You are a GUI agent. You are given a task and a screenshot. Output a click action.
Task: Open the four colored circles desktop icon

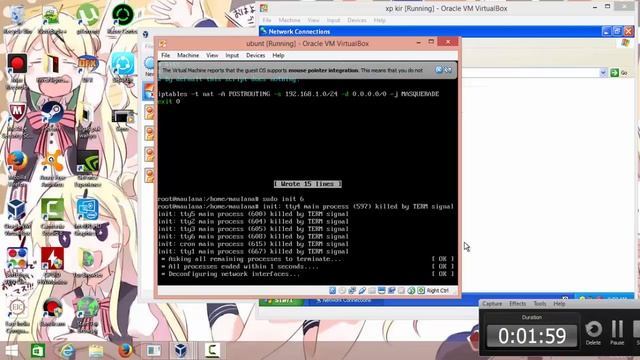pos(17,259)
